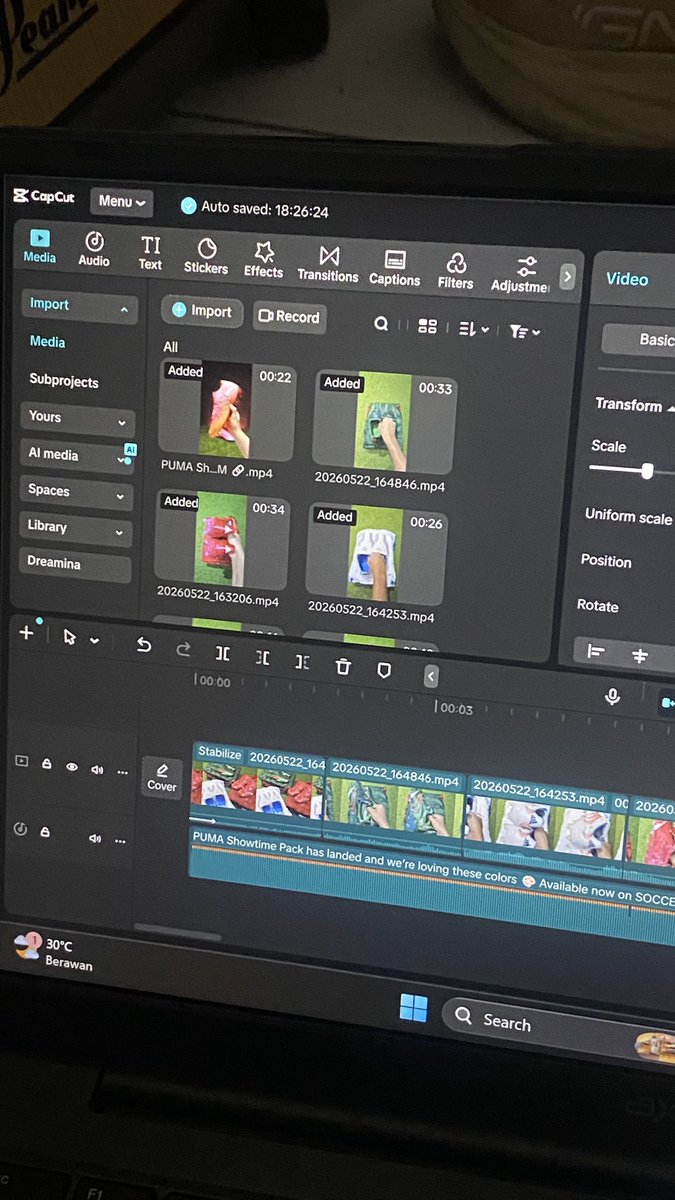Open the Media tab
675x1200 pixels.
point(40,246)
